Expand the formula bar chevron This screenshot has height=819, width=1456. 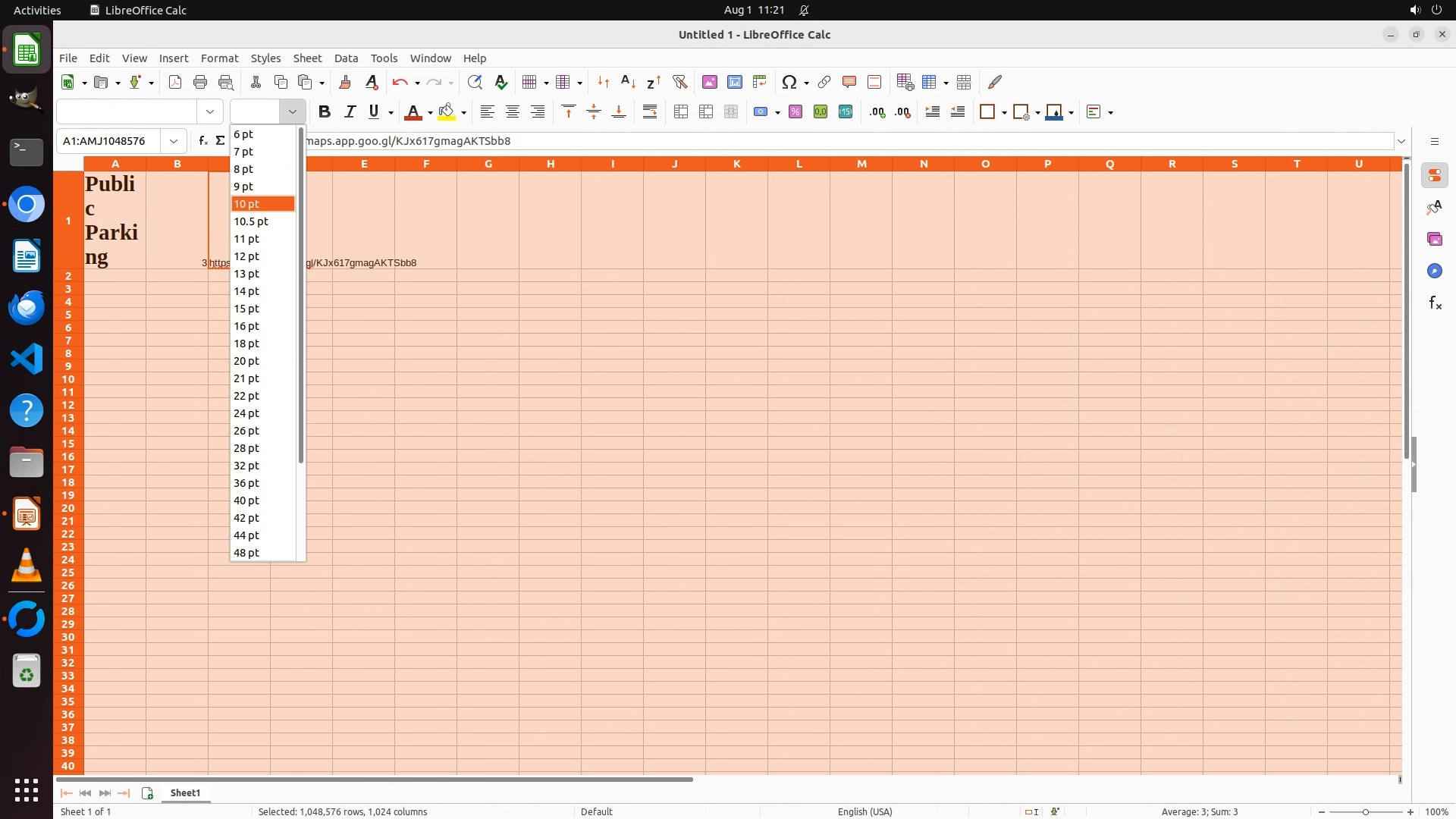click(1401, 141)
